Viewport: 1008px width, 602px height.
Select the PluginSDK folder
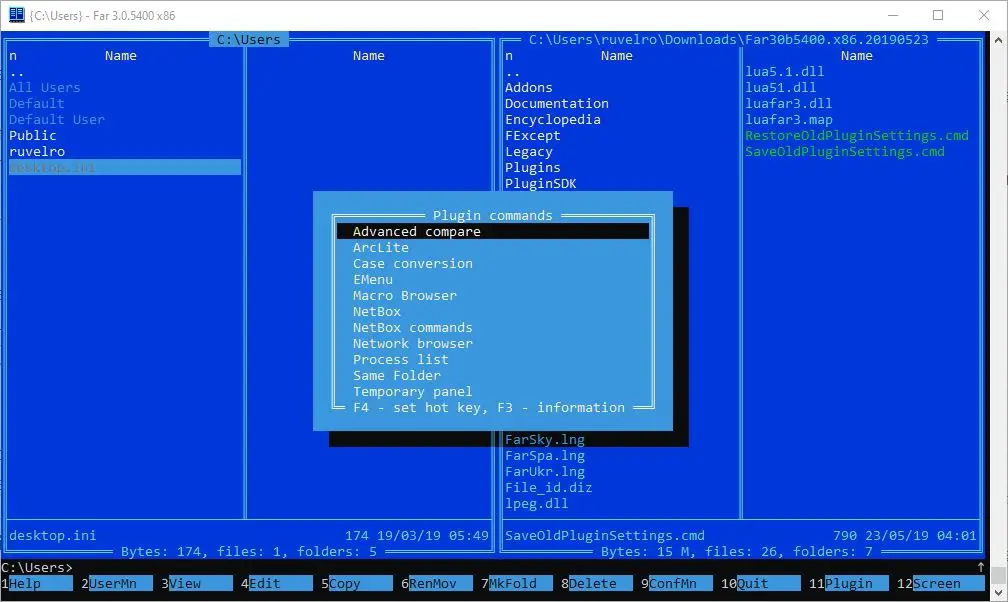[x=541, y=184]
